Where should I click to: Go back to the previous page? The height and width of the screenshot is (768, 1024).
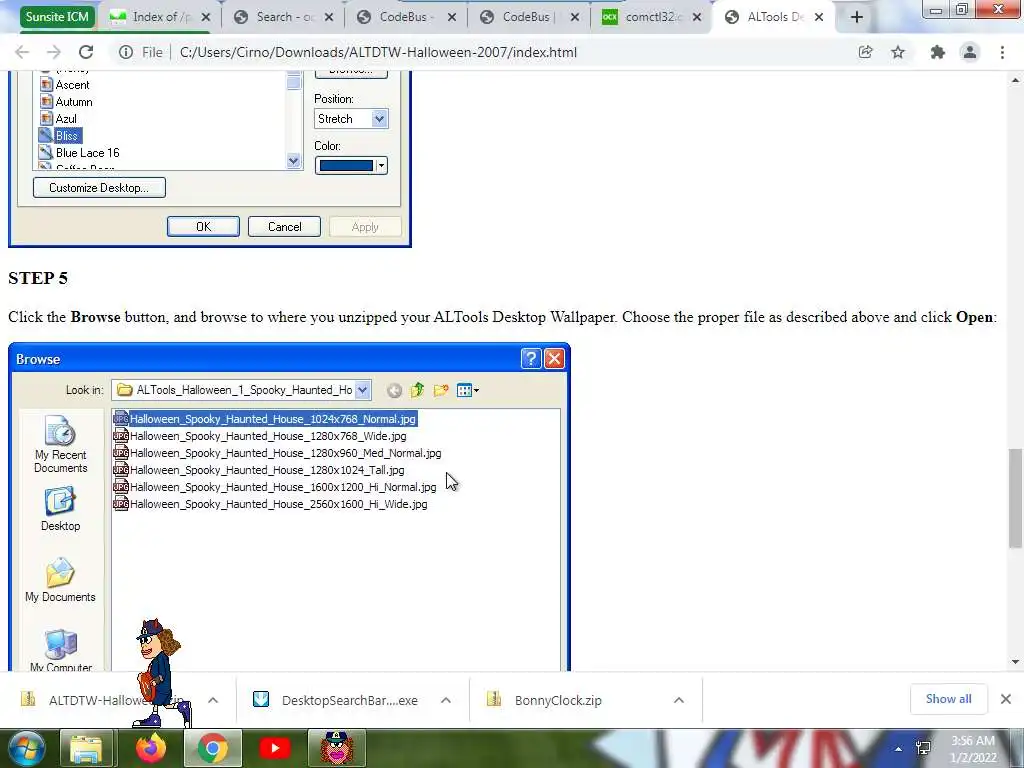coord(22,52)
